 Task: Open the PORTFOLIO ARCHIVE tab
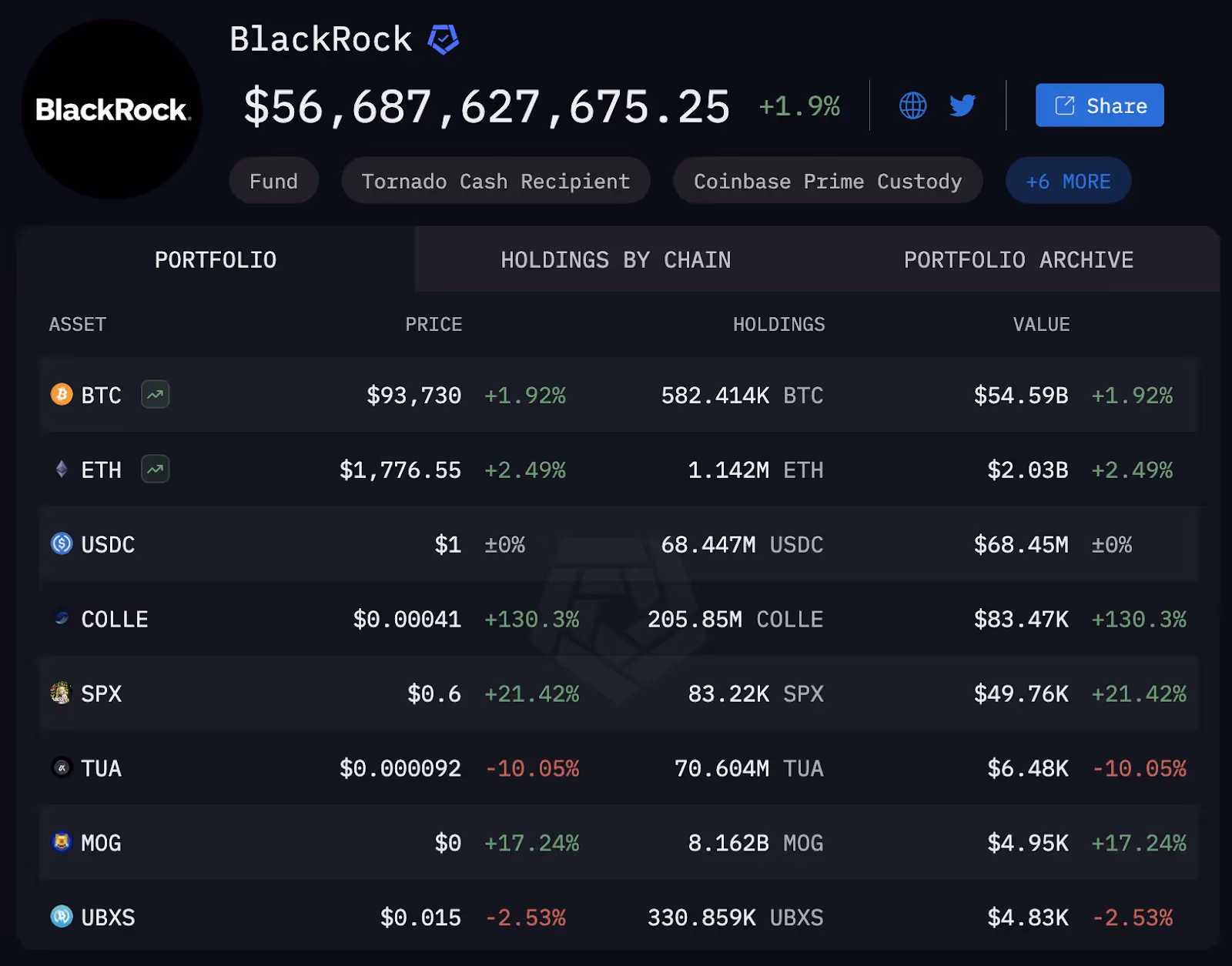pyautogui.click(x=1018, y=259)
